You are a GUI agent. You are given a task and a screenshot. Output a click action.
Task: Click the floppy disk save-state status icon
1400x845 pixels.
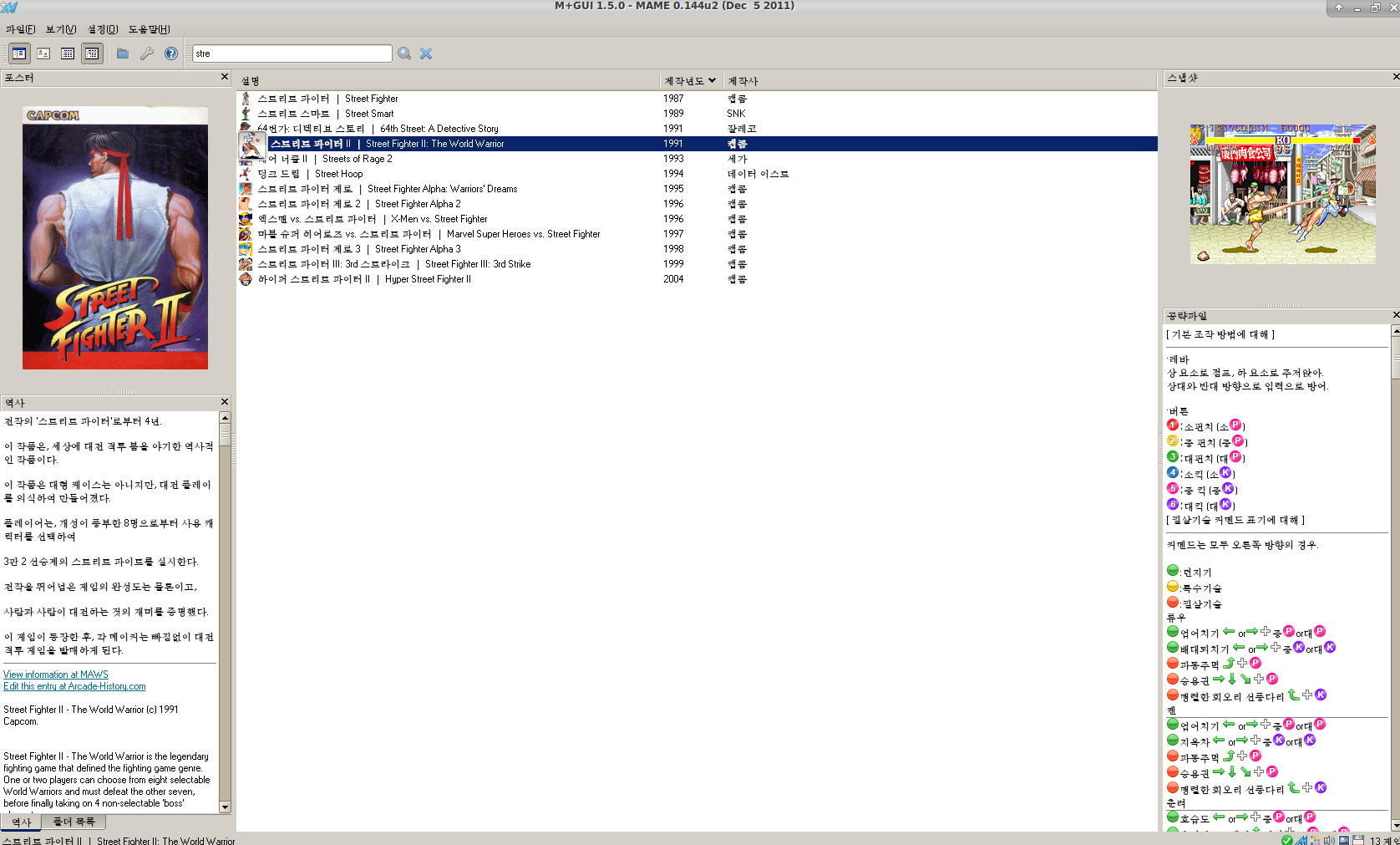tap(1358, 840)
